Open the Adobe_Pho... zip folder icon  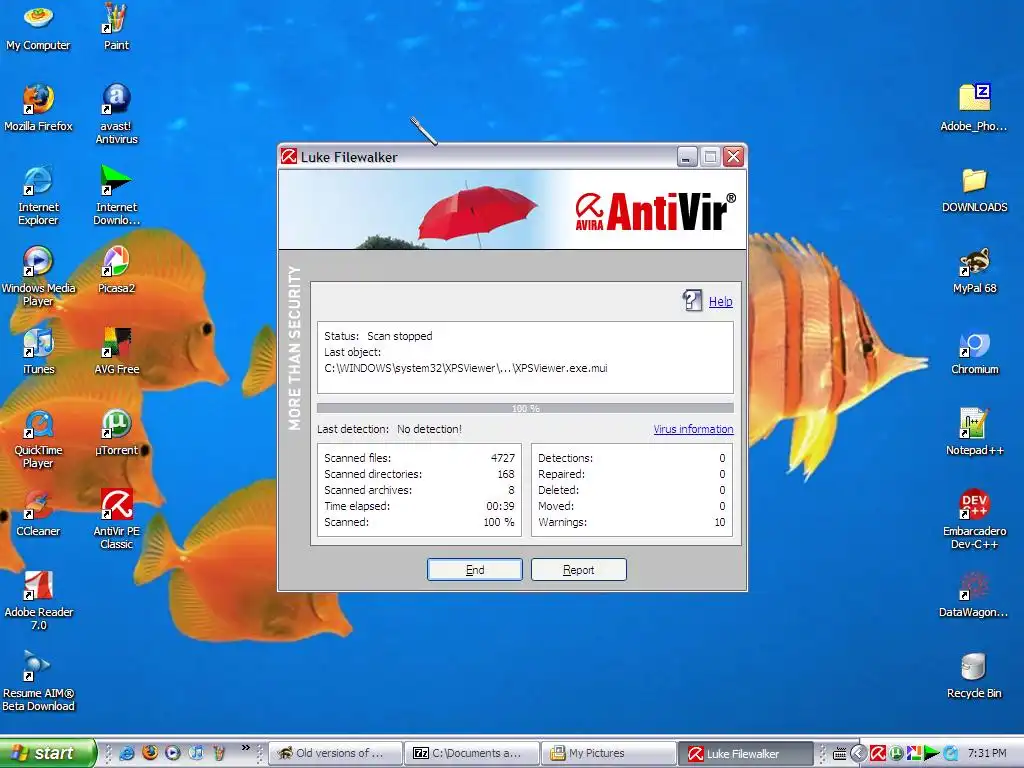[974, 108]
